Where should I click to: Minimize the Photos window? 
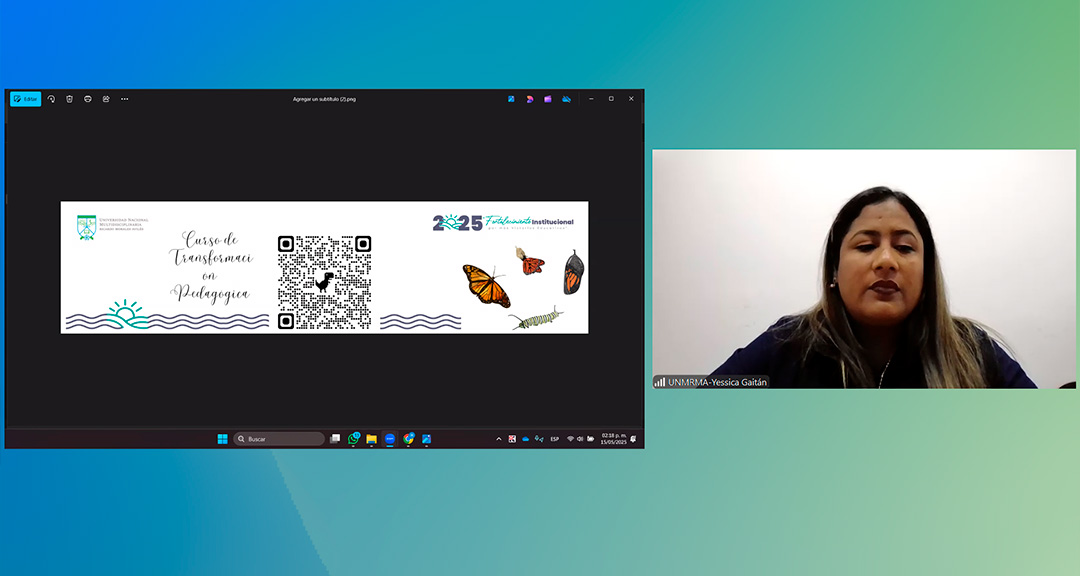click(591, 99)
